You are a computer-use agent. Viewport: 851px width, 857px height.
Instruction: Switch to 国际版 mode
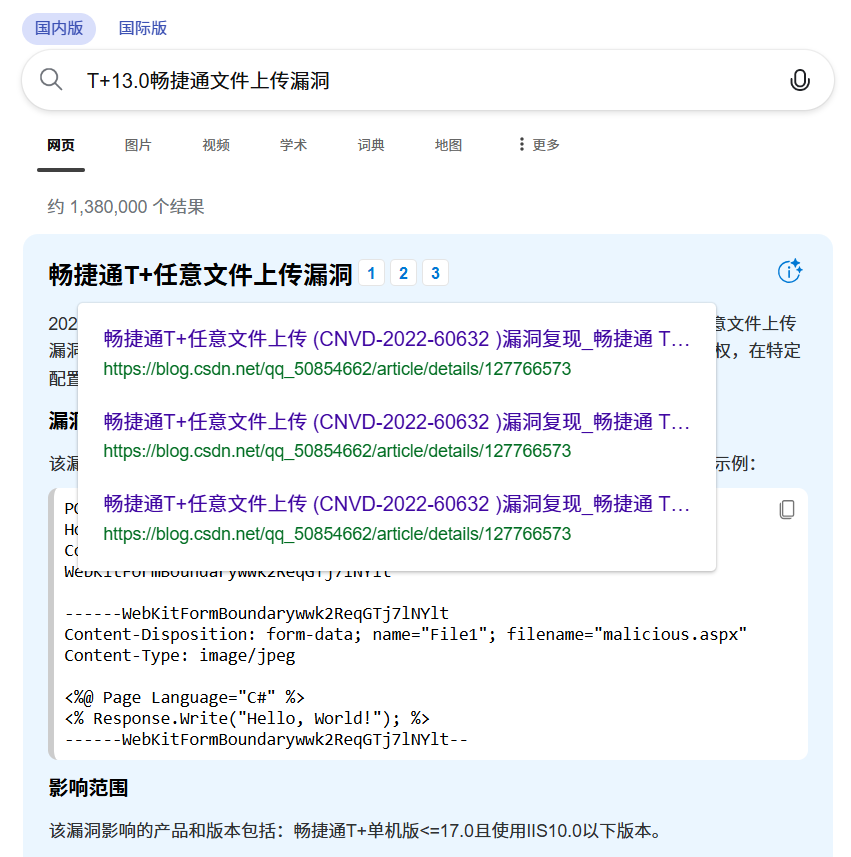[x=143, y=28]
